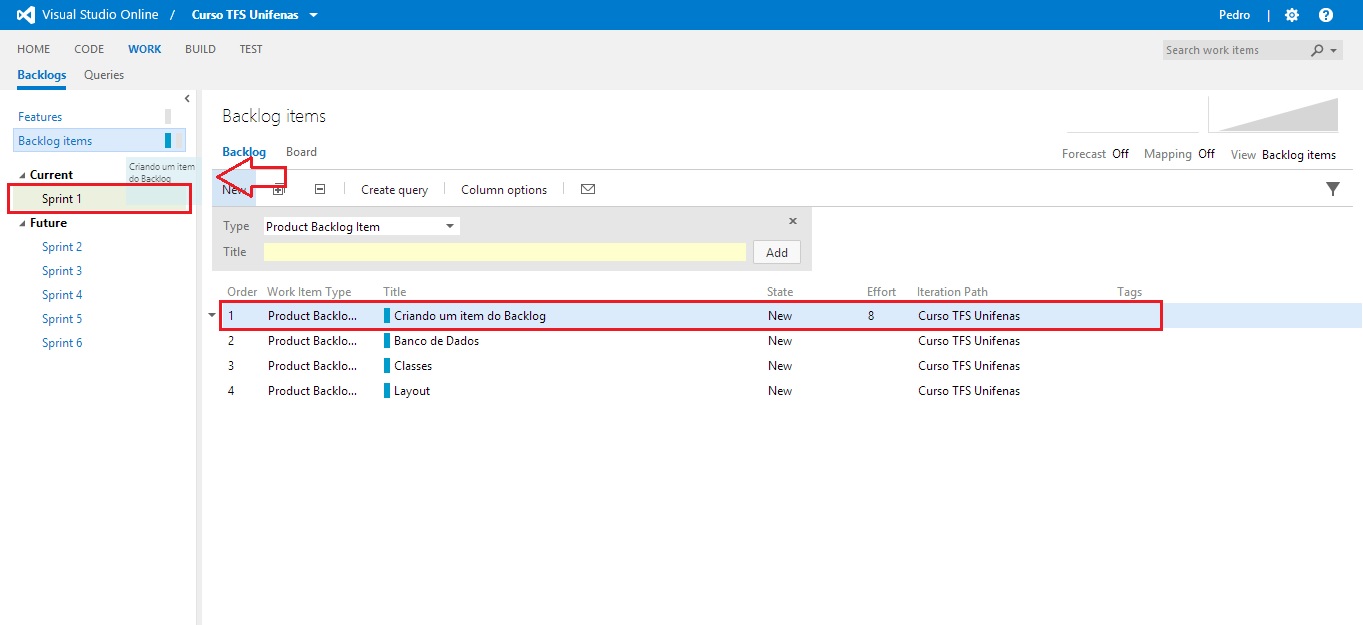Click the search magnifier icon
1363x625 pixels.
pyautogui.click(x=1317, y=50)
